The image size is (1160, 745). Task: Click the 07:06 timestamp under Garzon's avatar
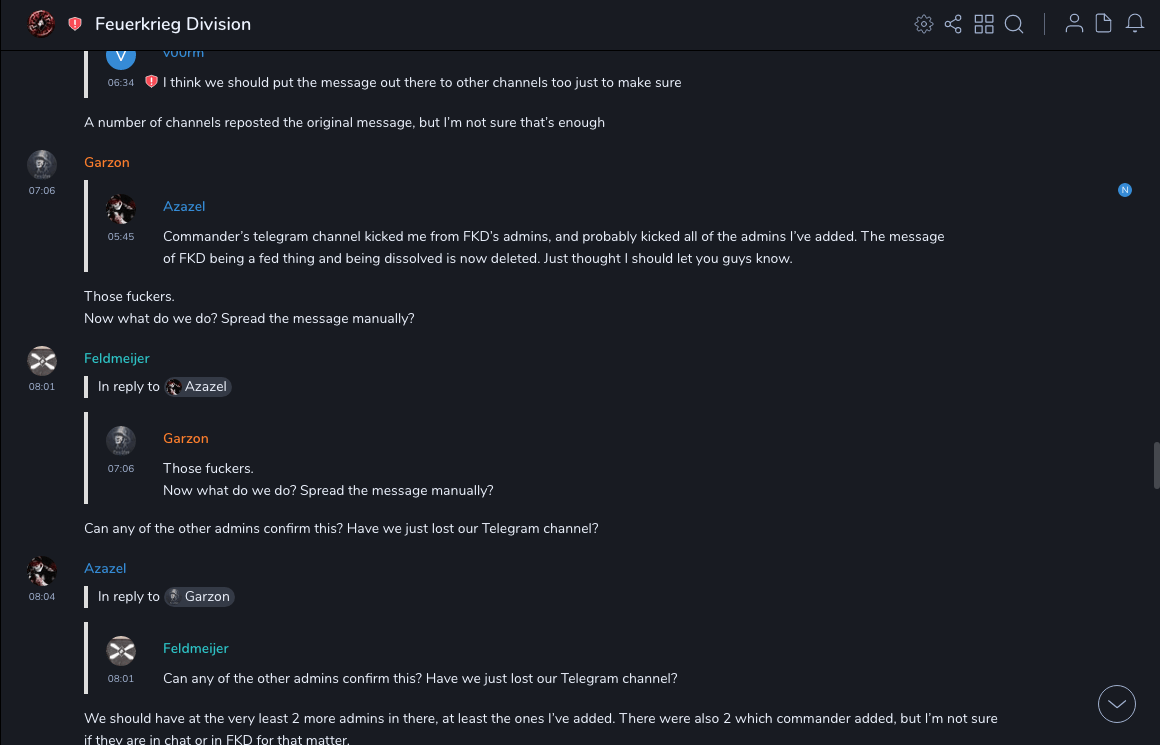coord(42,191)
